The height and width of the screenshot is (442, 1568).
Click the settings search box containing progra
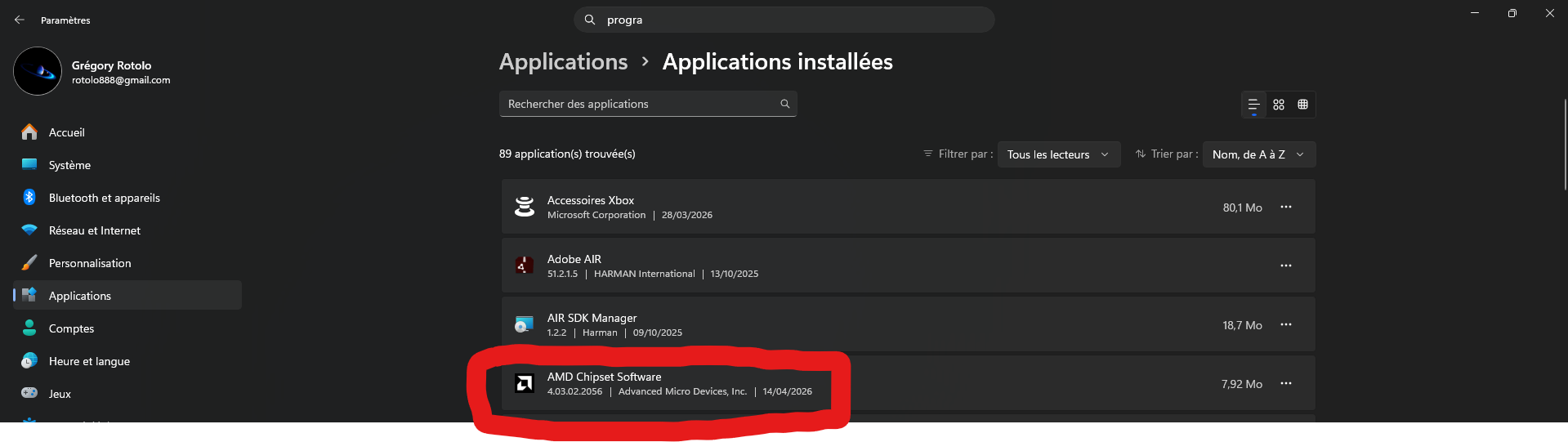coord(784,20)
